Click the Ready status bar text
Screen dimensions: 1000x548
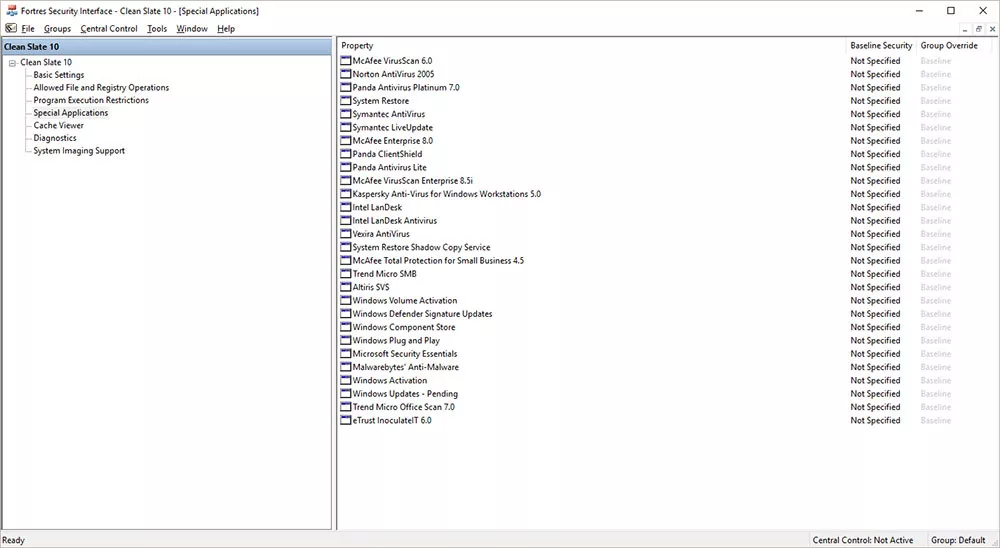13,540
